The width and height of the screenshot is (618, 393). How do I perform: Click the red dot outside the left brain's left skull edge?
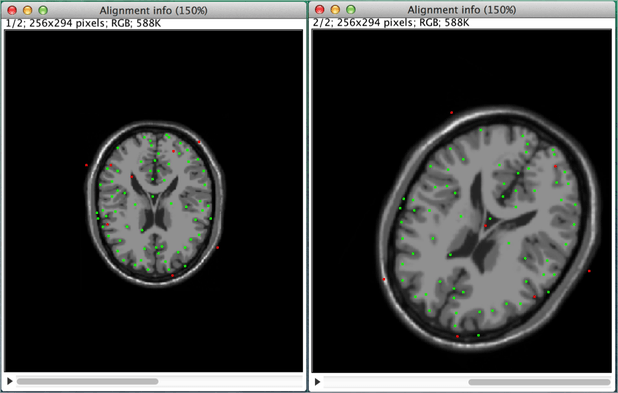[x=86, y=165]
